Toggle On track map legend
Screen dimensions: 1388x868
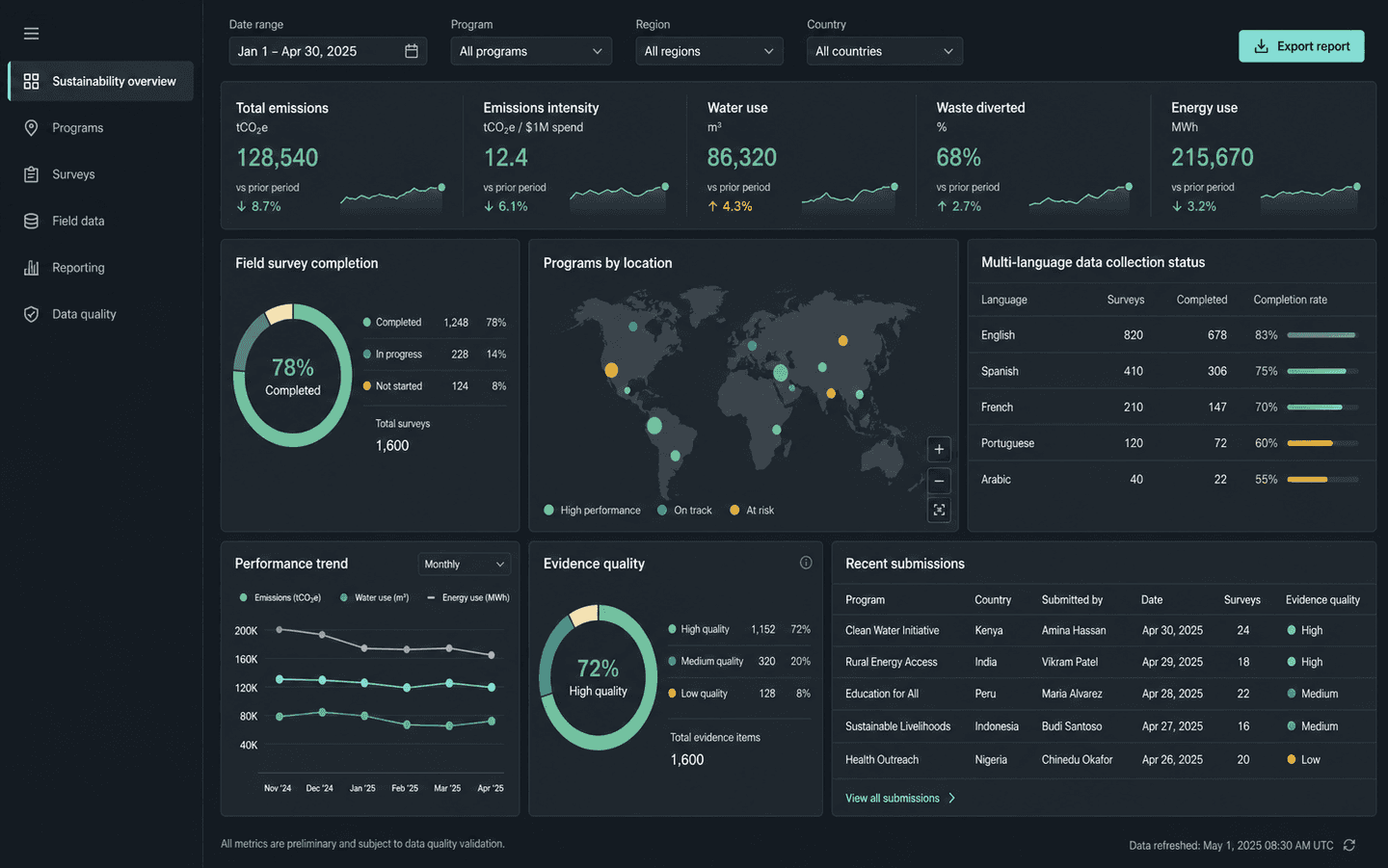(684, 510)
